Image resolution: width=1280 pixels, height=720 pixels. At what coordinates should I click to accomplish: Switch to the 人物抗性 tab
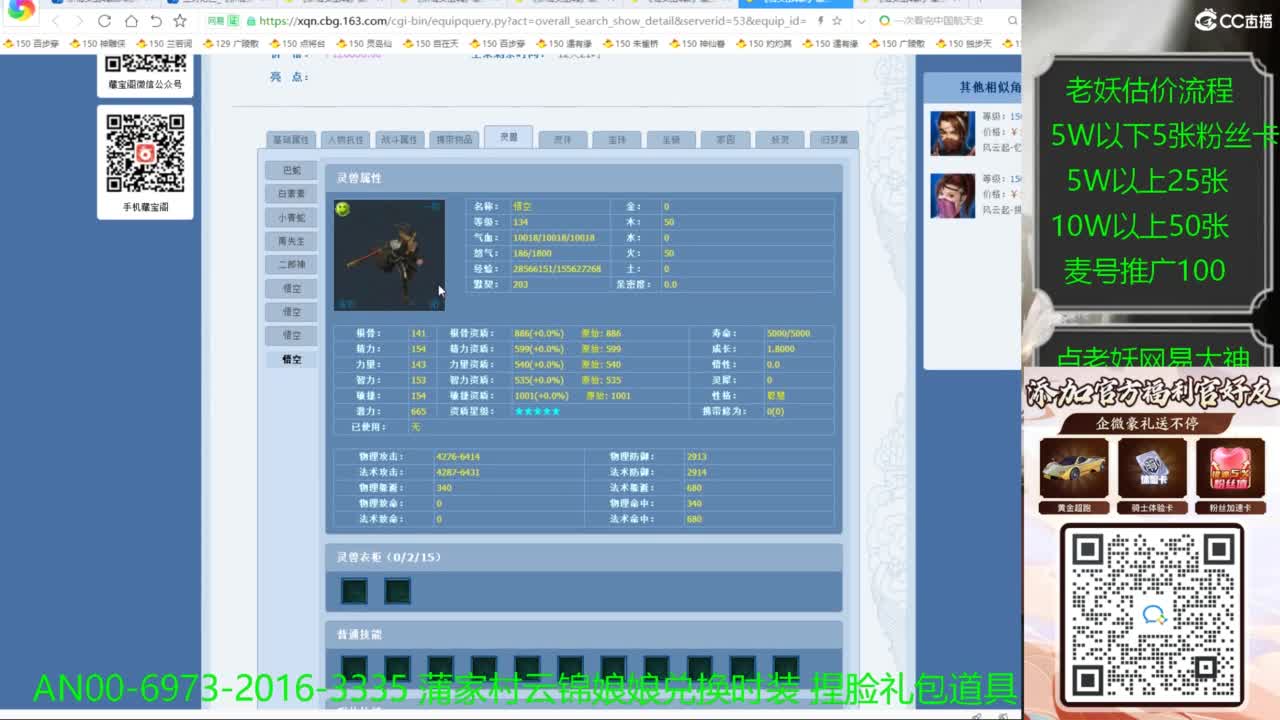(x=345, y=140)
